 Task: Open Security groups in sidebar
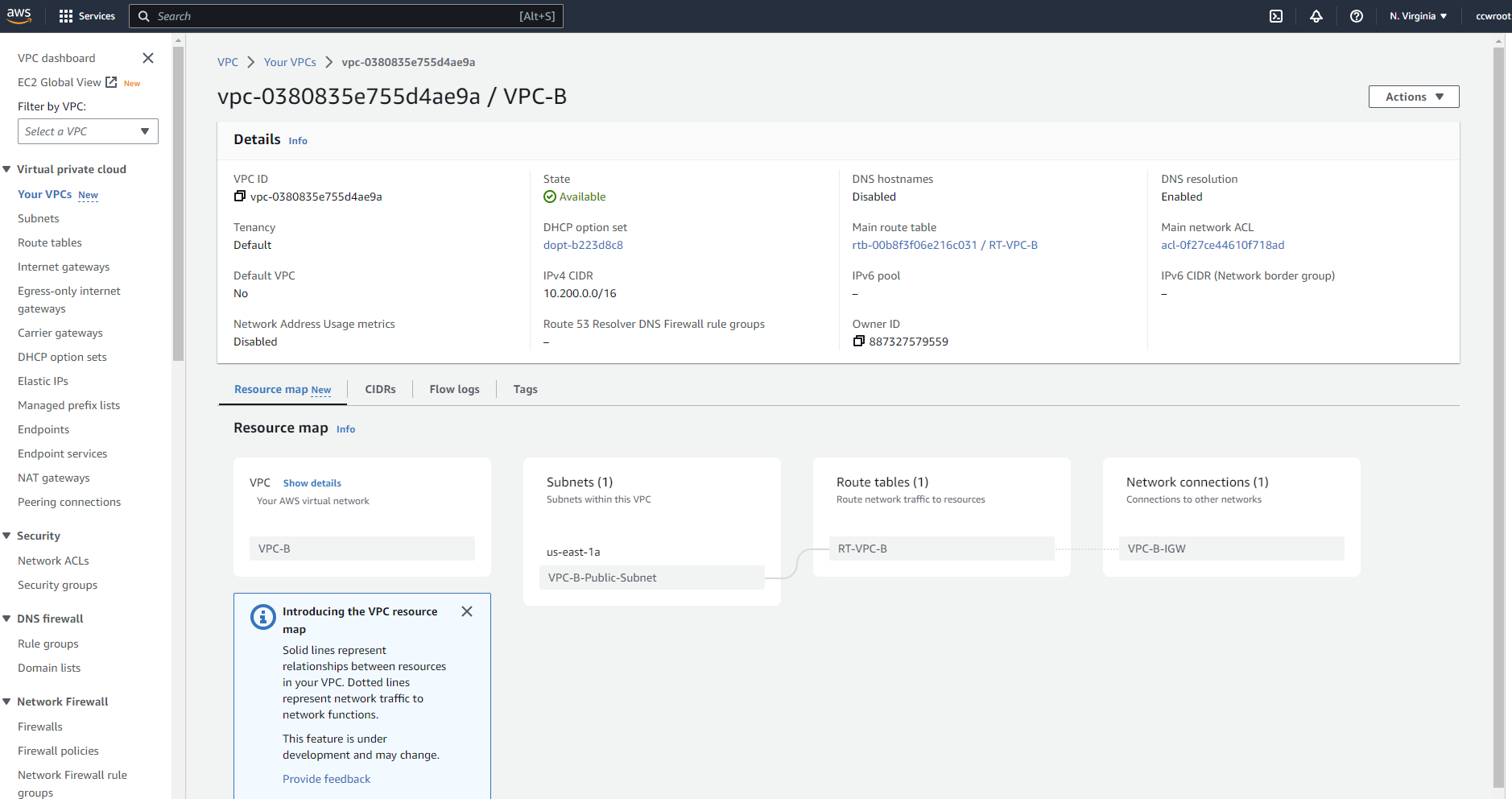[57, 585]
